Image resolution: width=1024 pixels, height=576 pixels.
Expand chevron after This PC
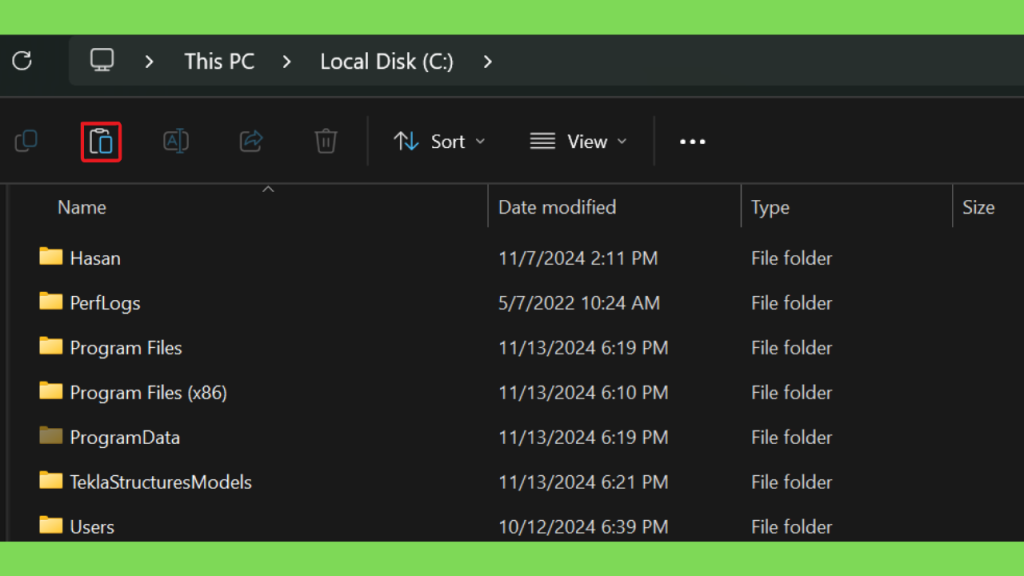point(287,62)
